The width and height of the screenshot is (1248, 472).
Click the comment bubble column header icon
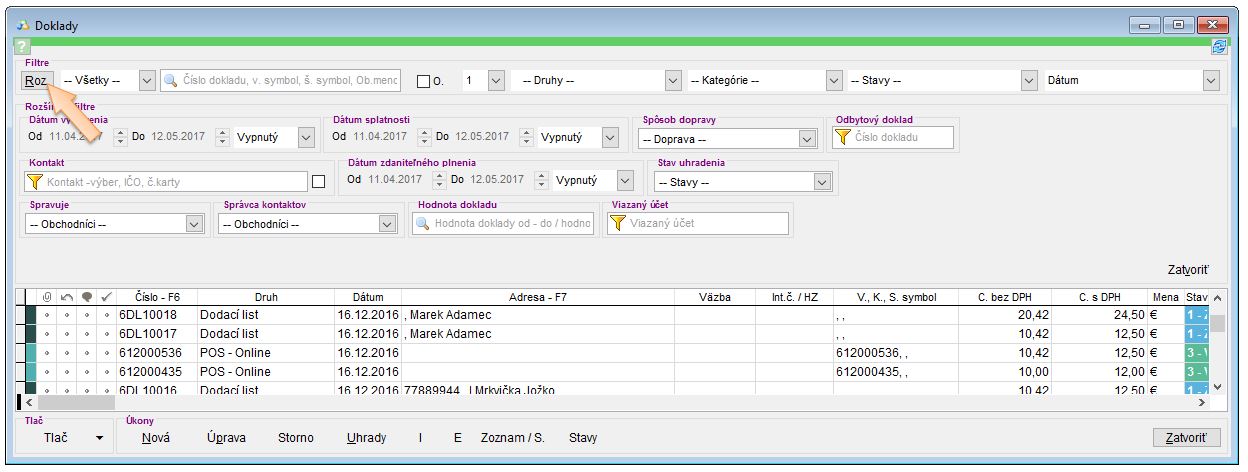(x=87, y=297)
